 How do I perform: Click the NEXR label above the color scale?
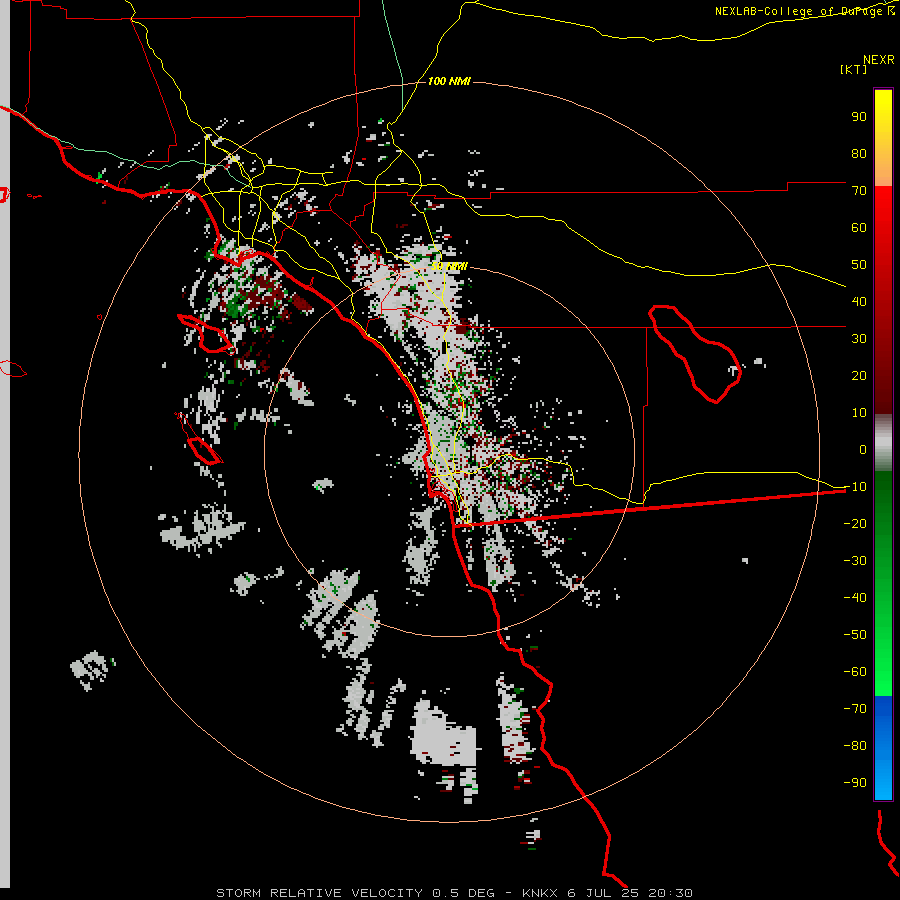click(x=879, y=60)
